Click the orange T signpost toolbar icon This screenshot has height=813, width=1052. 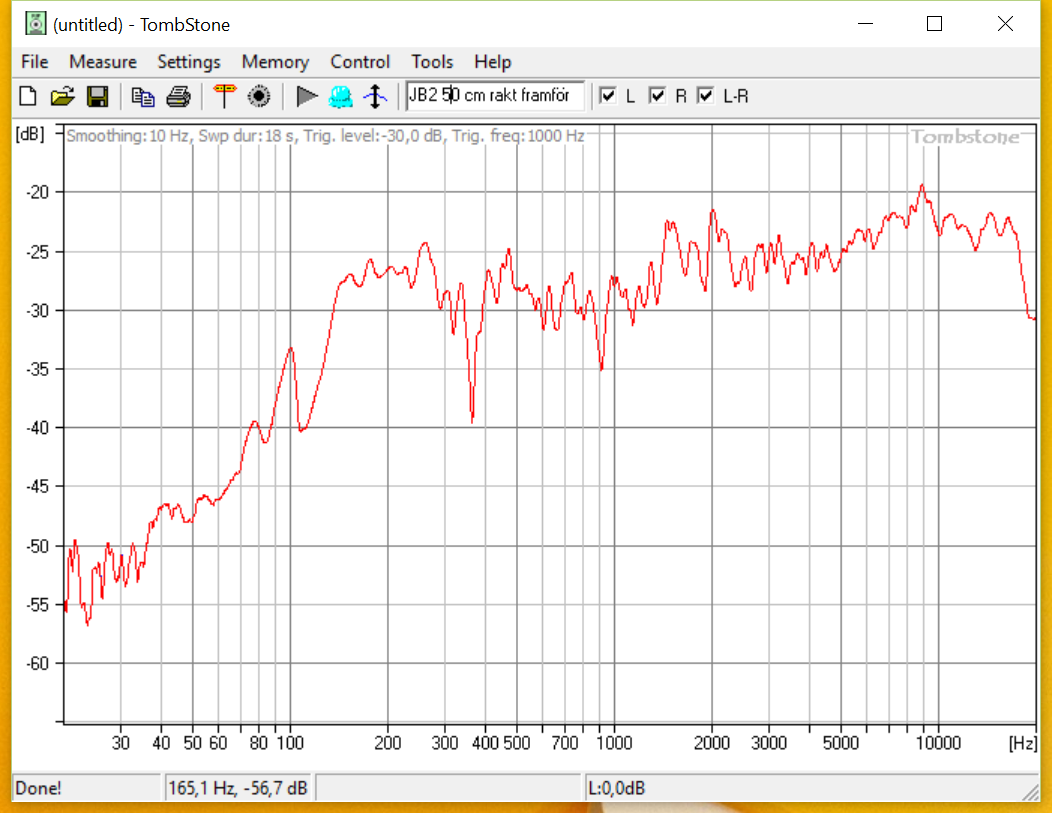(x=224, y=97)
